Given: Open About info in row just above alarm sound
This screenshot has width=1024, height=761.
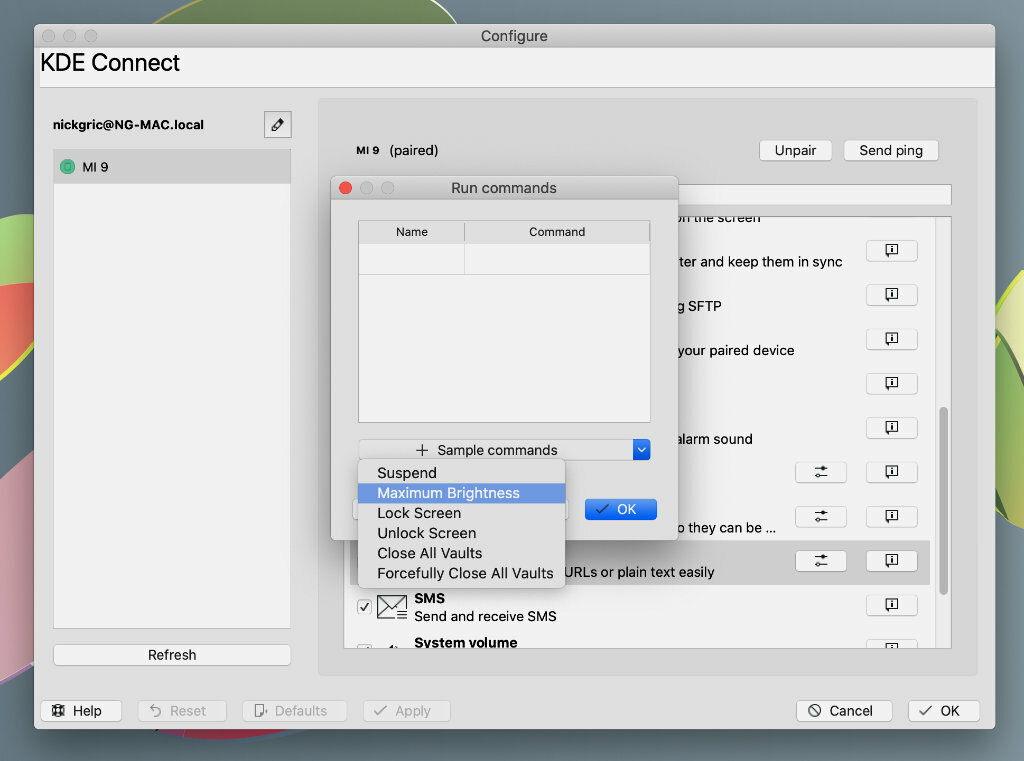Looking at the screenshot, I should tap(891, 383).
